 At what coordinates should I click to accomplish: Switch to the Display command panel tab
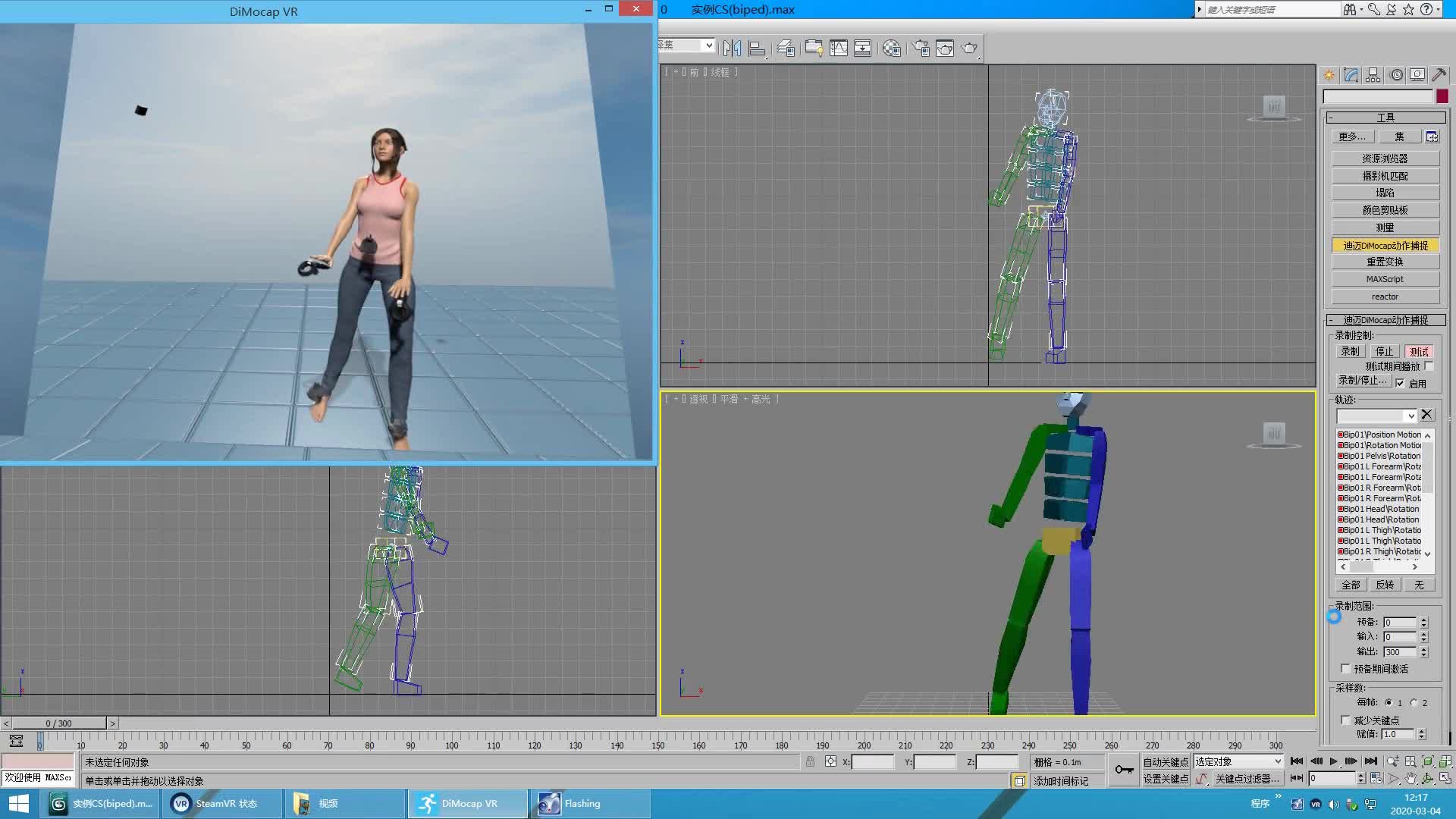pos(1417,74)
